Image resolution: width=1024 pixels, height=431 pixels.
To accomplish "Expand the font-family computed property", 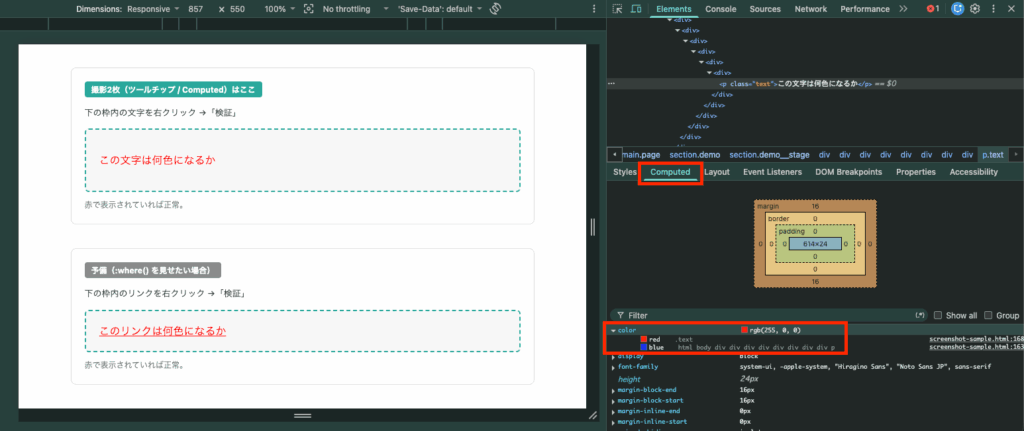I will [613, 368].
